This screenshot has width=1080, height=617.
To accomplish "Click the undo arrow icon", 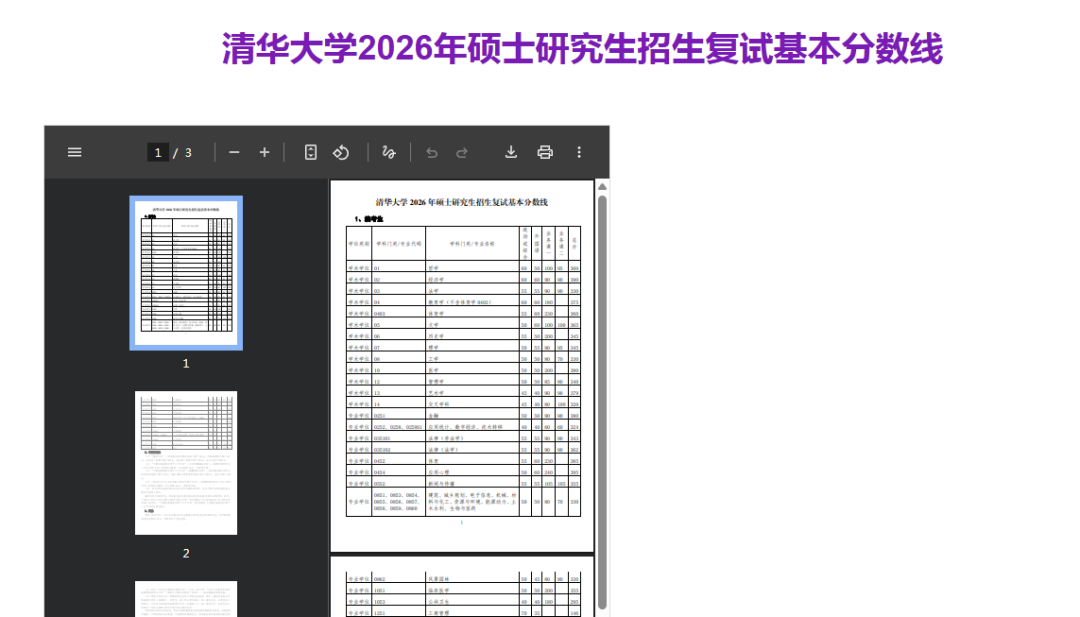I will pos(432,152).
